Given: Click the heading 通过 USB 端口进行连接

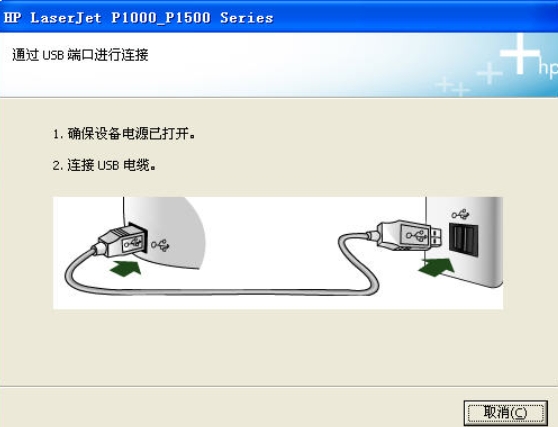Looking at the screenshot, I should 80,55.
